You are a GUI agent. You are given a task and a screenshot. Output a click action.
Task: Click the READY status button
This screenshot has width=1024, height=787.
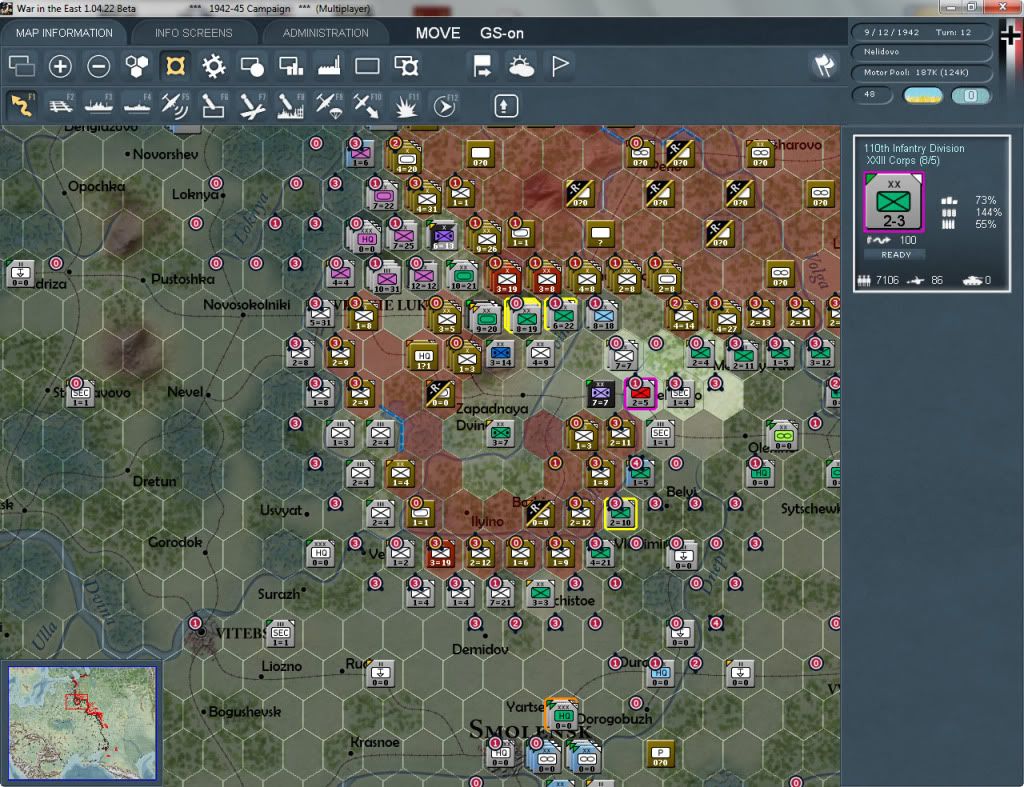895,255
